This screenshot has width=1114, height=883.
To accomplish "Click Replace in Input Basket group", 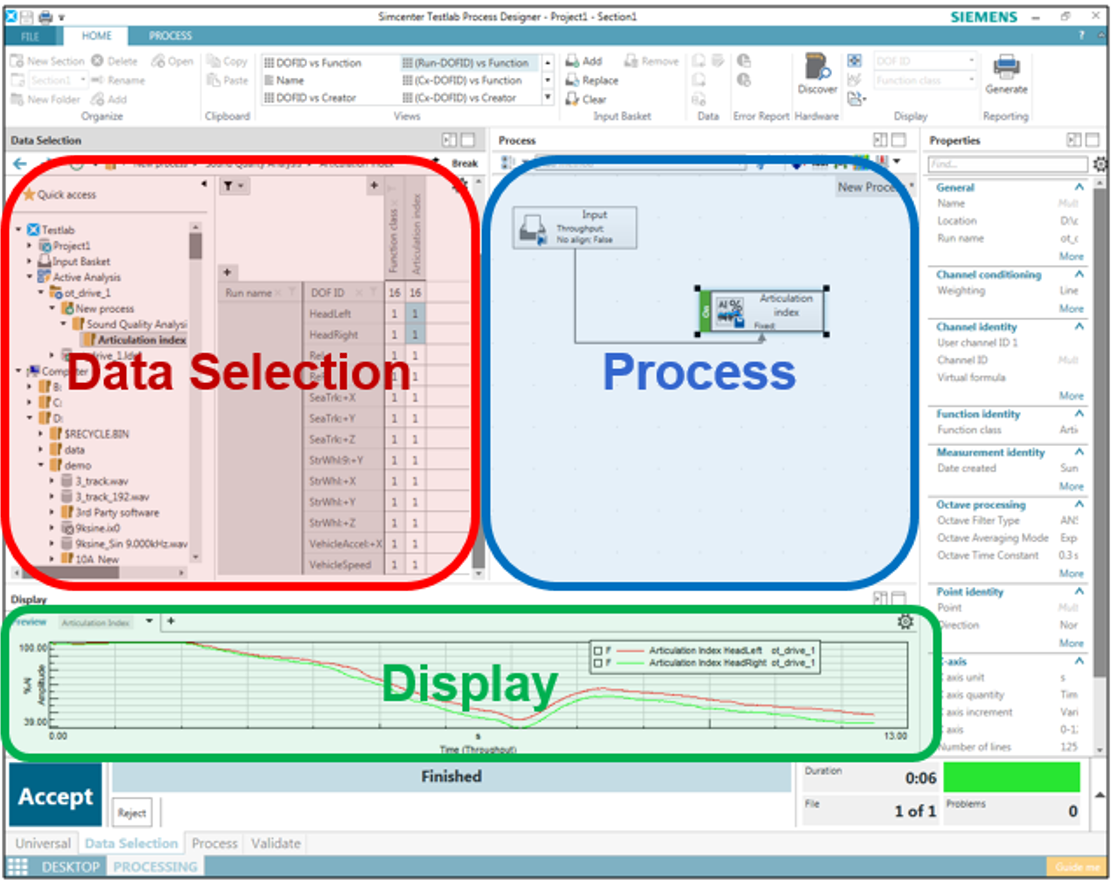I will click(591, 81).
